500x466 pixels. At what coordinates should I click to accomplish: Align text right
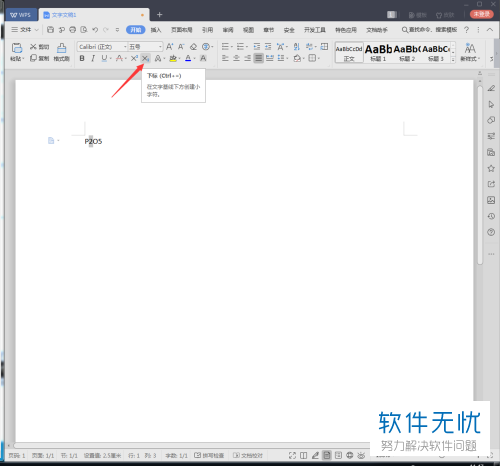coord(247,58)
